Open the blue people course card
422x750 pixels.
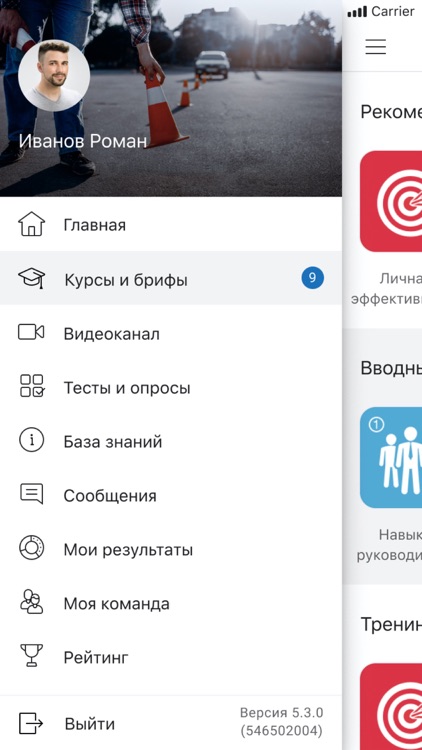(x=391, y=457)
